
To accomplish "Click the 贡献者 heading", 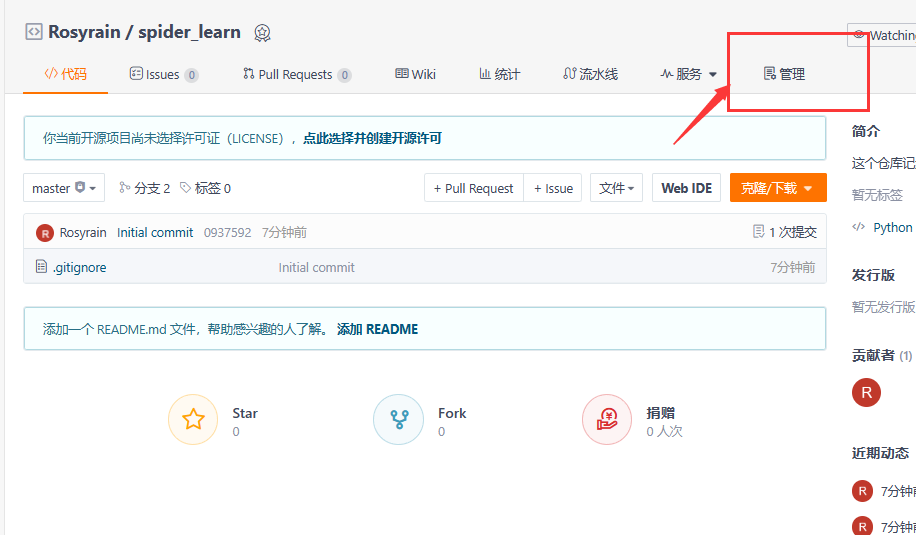I will pyautogui.click(x=873, y=355).
